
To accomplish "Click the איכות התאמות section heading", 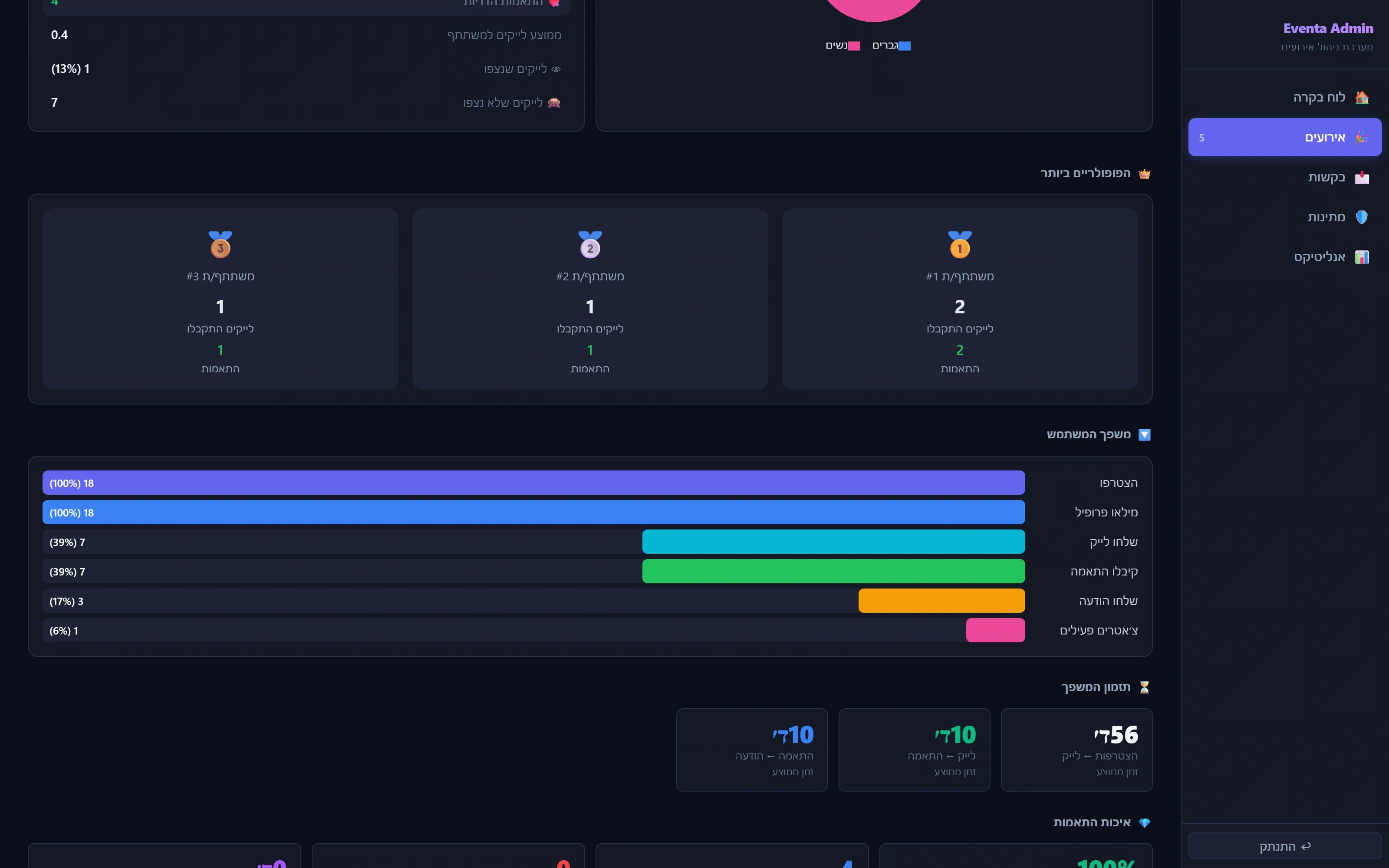I will click(x=1092, y=823).
